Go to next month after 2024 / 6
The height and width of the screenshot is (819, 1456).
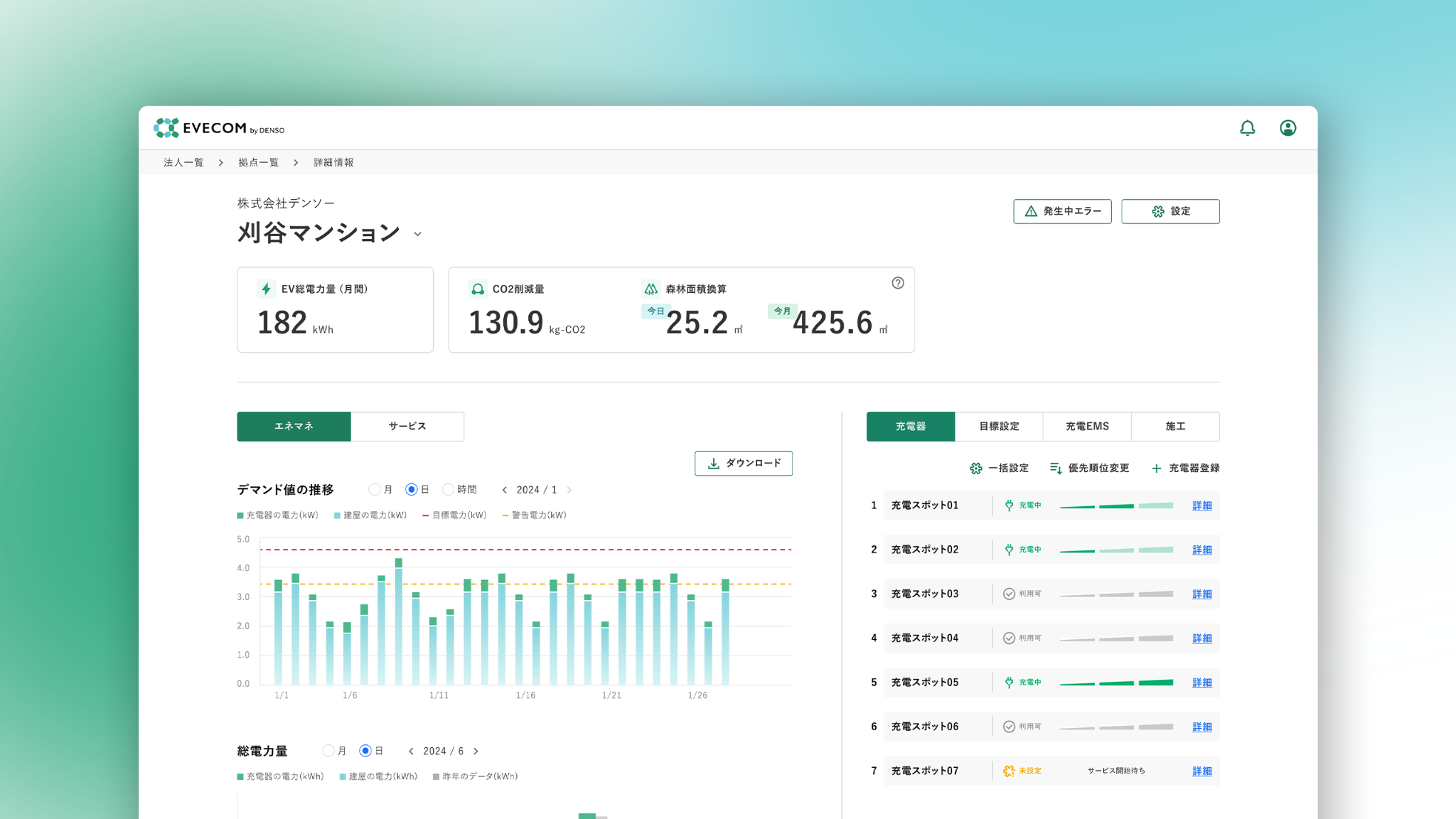[476, 751]
